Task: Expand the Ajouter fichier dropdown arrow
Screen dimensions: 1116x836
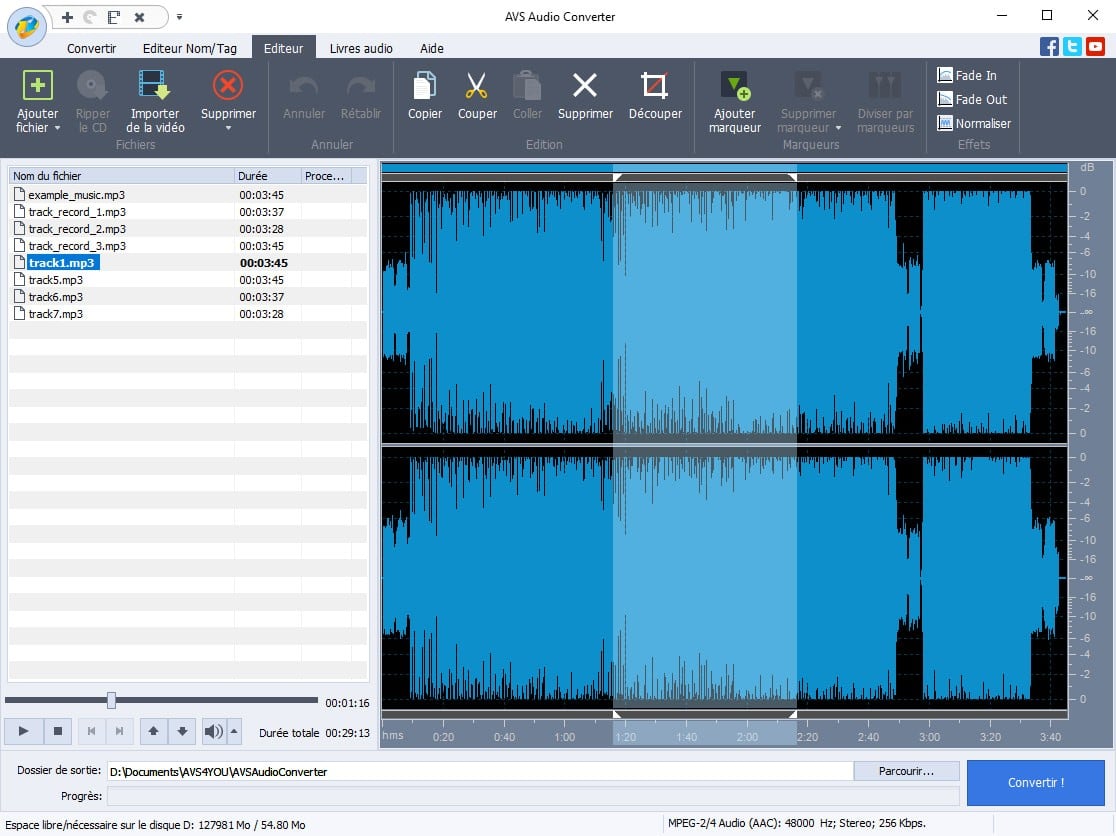Action: coord(57,128)
